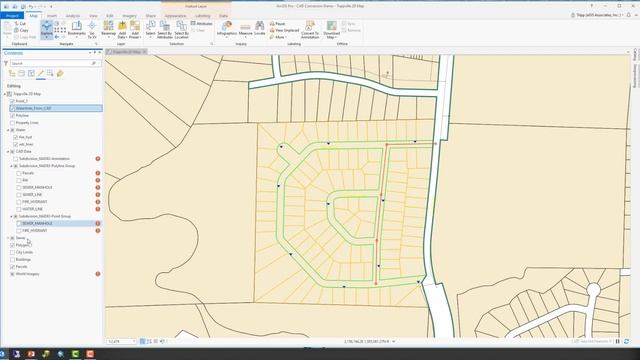640x360 pixels.
Task: Open PowerPoint from the taskbar
Action: pos(31,354)
